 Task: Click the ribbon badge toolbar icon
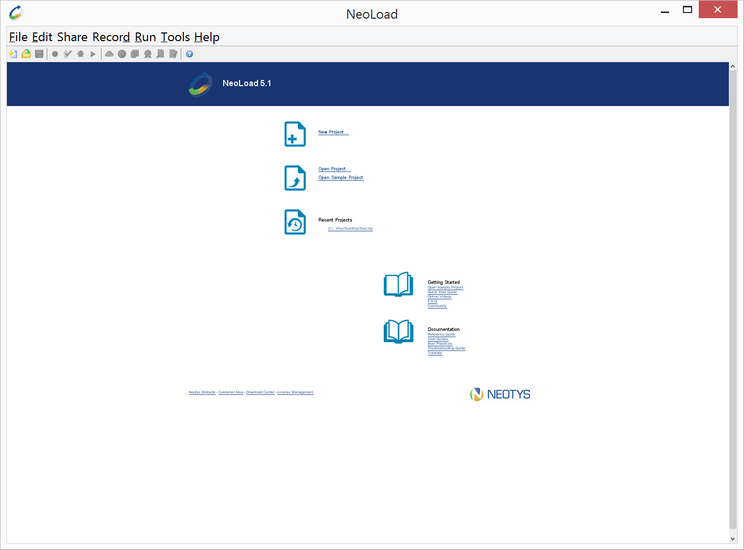click(148, 54)
